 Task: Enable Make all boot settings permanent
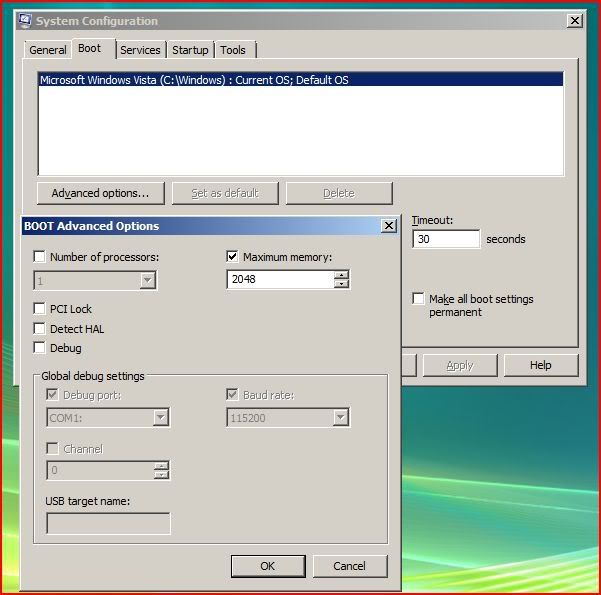click(x=418, y=298)
